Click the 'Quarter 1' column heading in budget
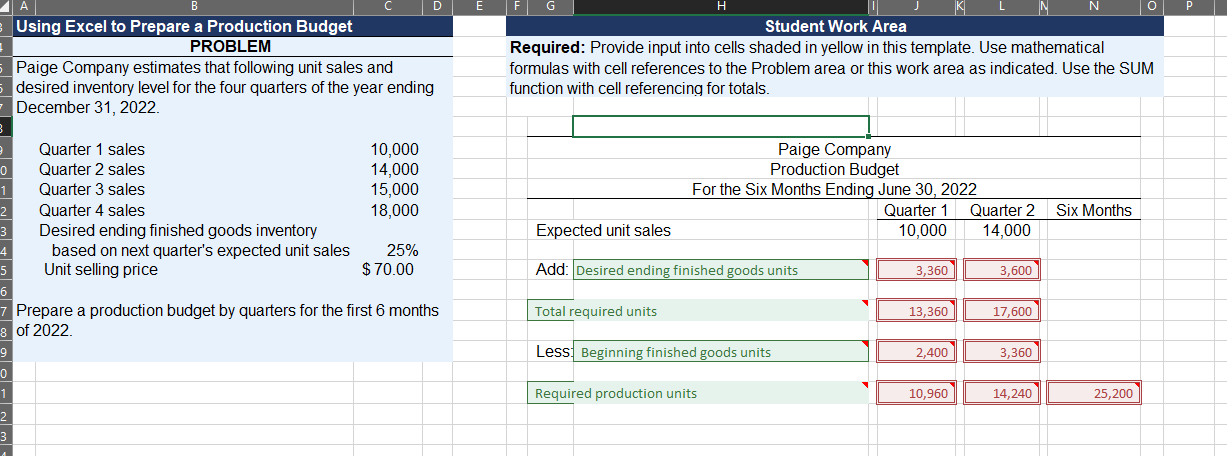Viewport: 1227px width, 456px height. point(916,210)
